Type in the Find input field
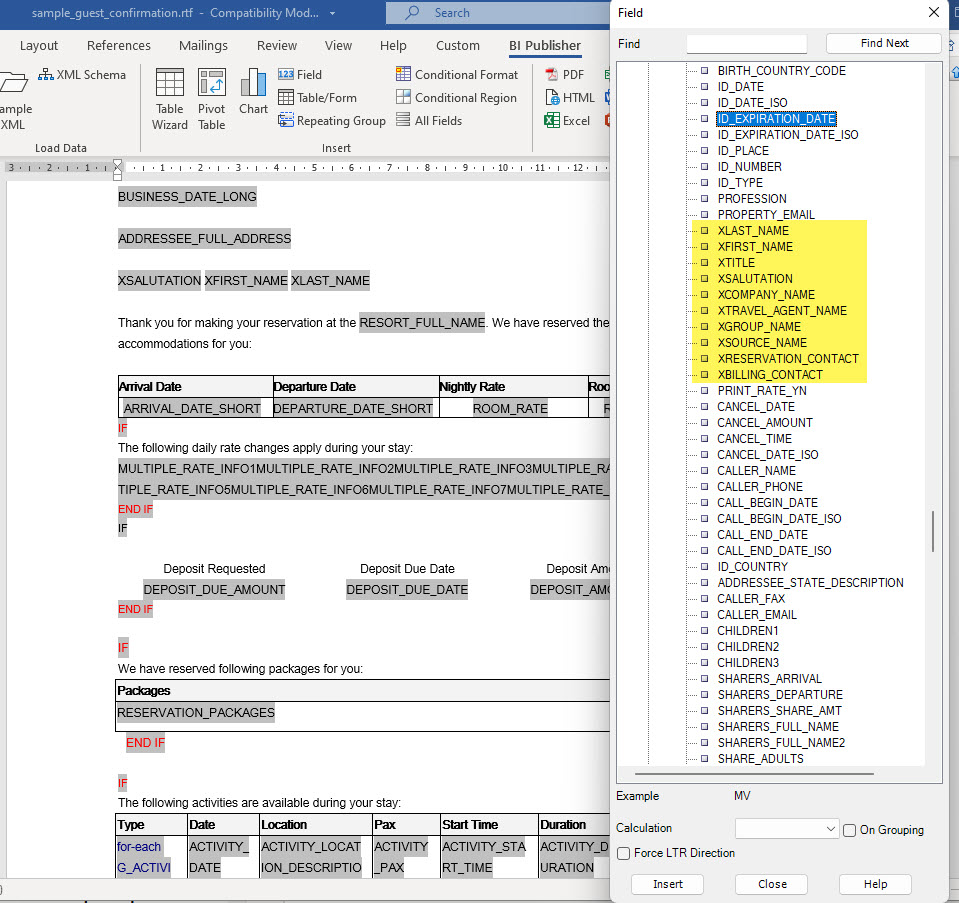This screenshot has width=959, height=903. click(x=746, y=43)
